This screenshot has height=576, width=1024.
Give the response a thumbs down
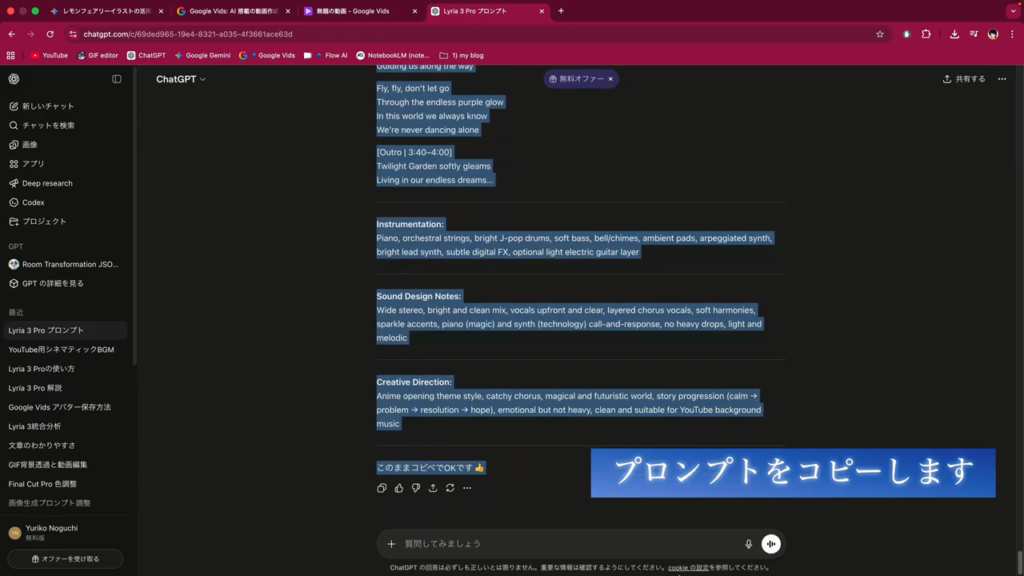(416, 488)
